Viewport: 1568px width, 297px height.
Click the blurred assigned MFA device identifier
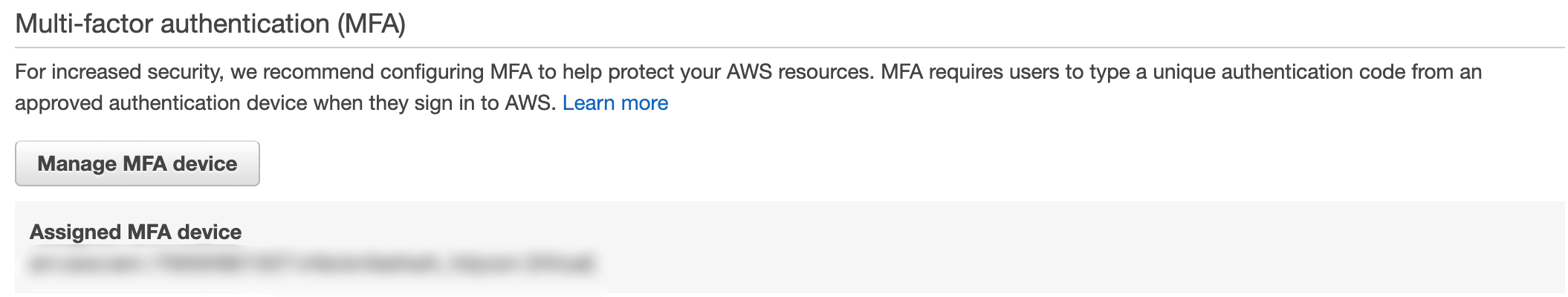(312, 264)
